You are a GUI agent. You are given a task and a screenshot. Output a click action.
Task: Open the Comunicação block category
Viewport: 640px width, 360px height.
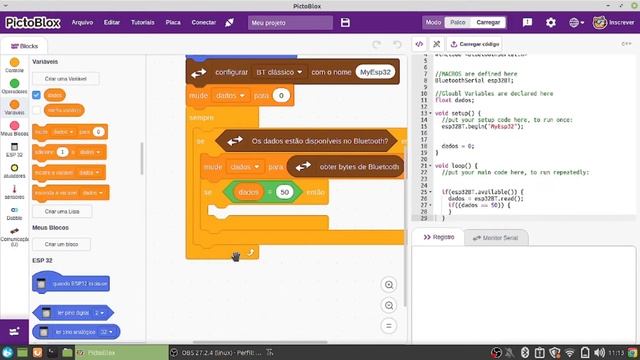[14, 237]
